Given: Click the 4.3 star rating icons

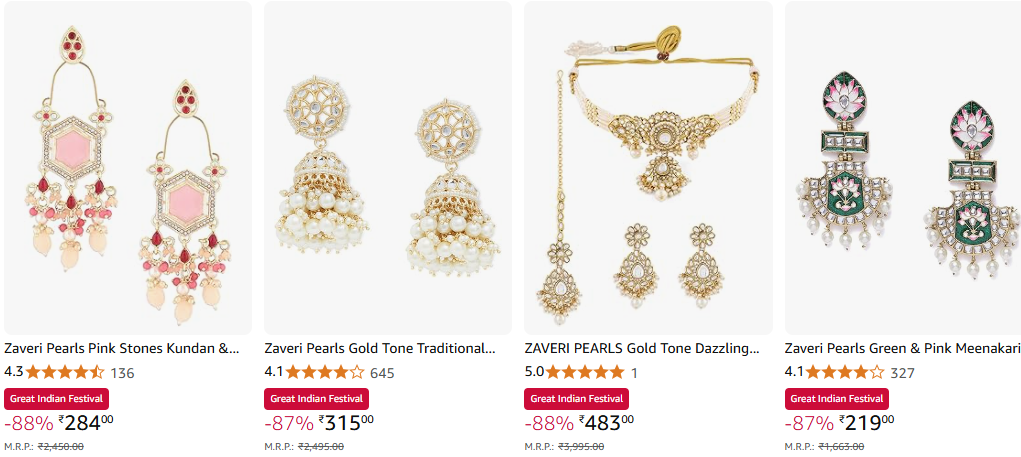Looking at the screenshot, I should click(x=65, y=373).
